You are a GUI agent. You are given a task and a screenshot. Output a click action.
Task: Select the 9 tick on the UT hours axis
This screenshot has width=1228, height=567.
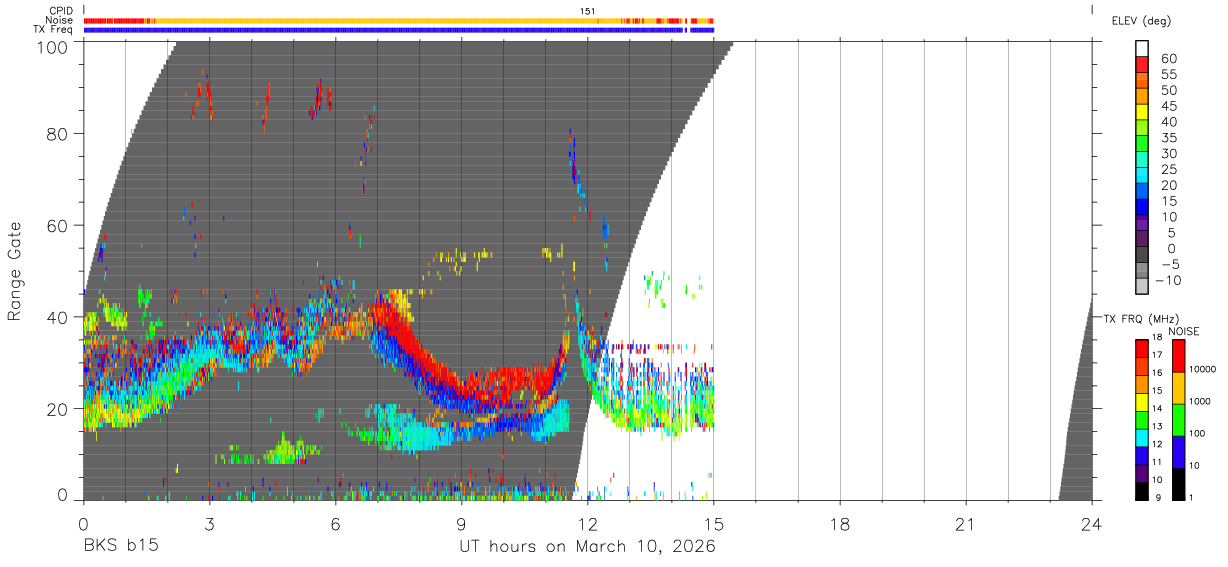(461, 524)
